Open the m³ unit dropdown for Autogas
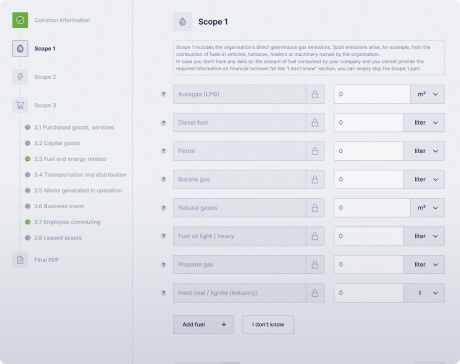Image resolution: width=460 pixels, height=364 pixels. (427, 94)
